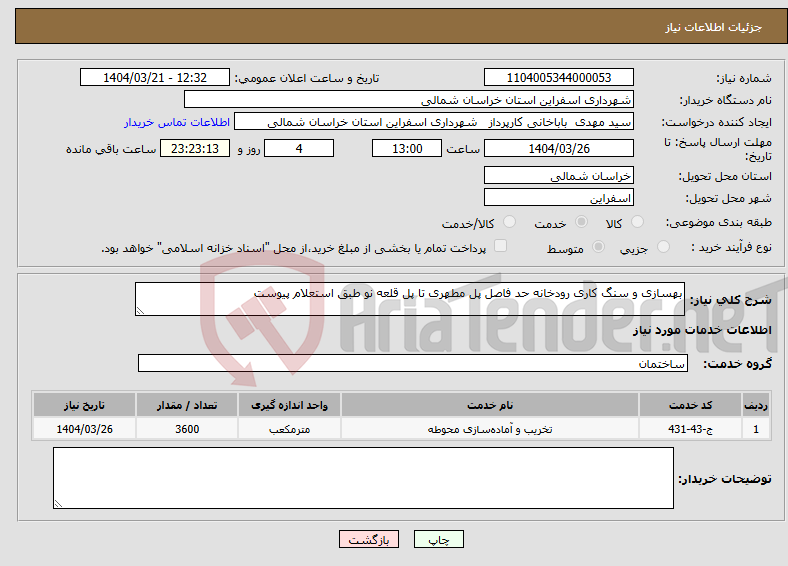788x566 pixels.
Task: Select the کالا radio button
Action: click(637, 222)
